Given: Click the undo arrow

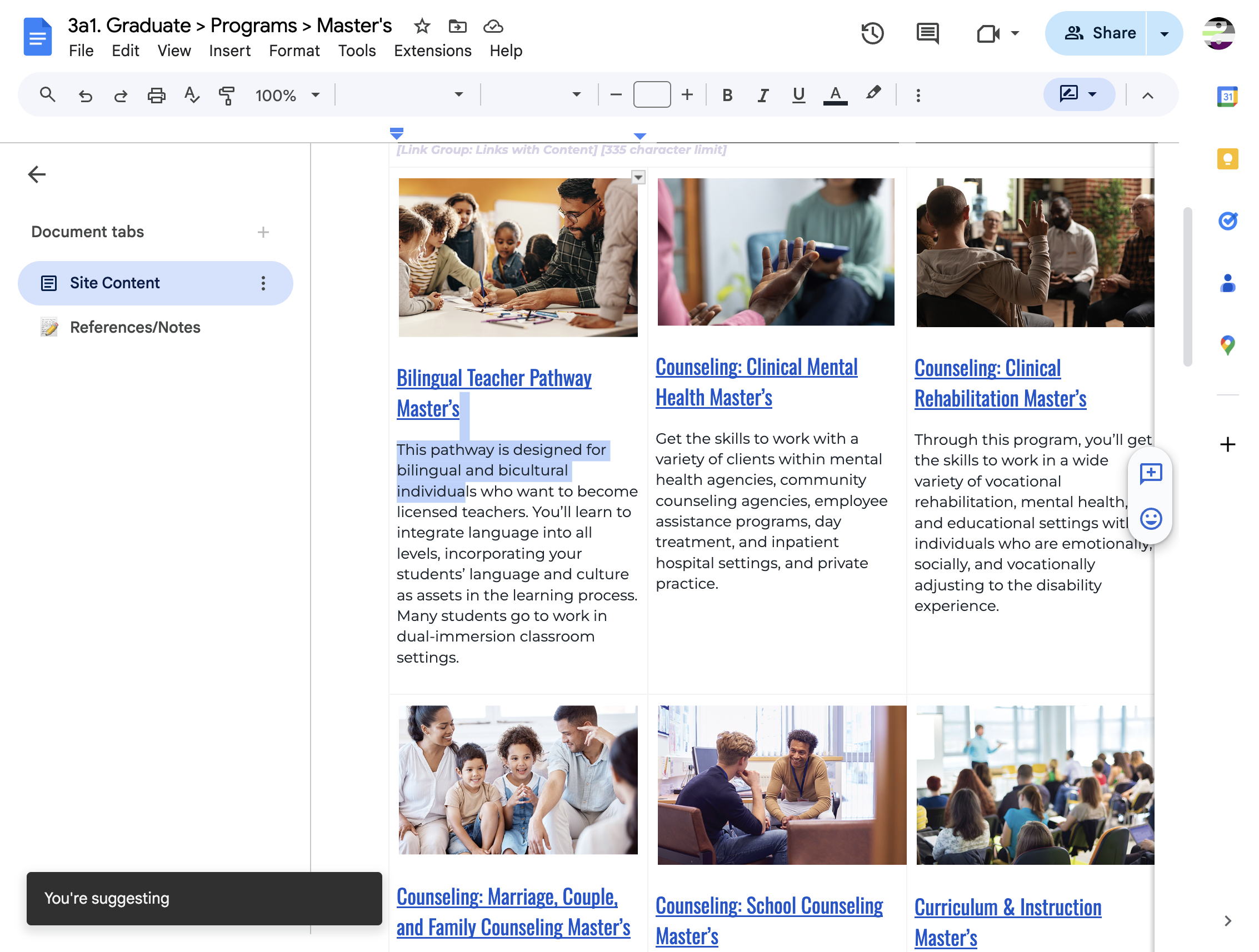Looking at the screenshot, I should 86,95.
